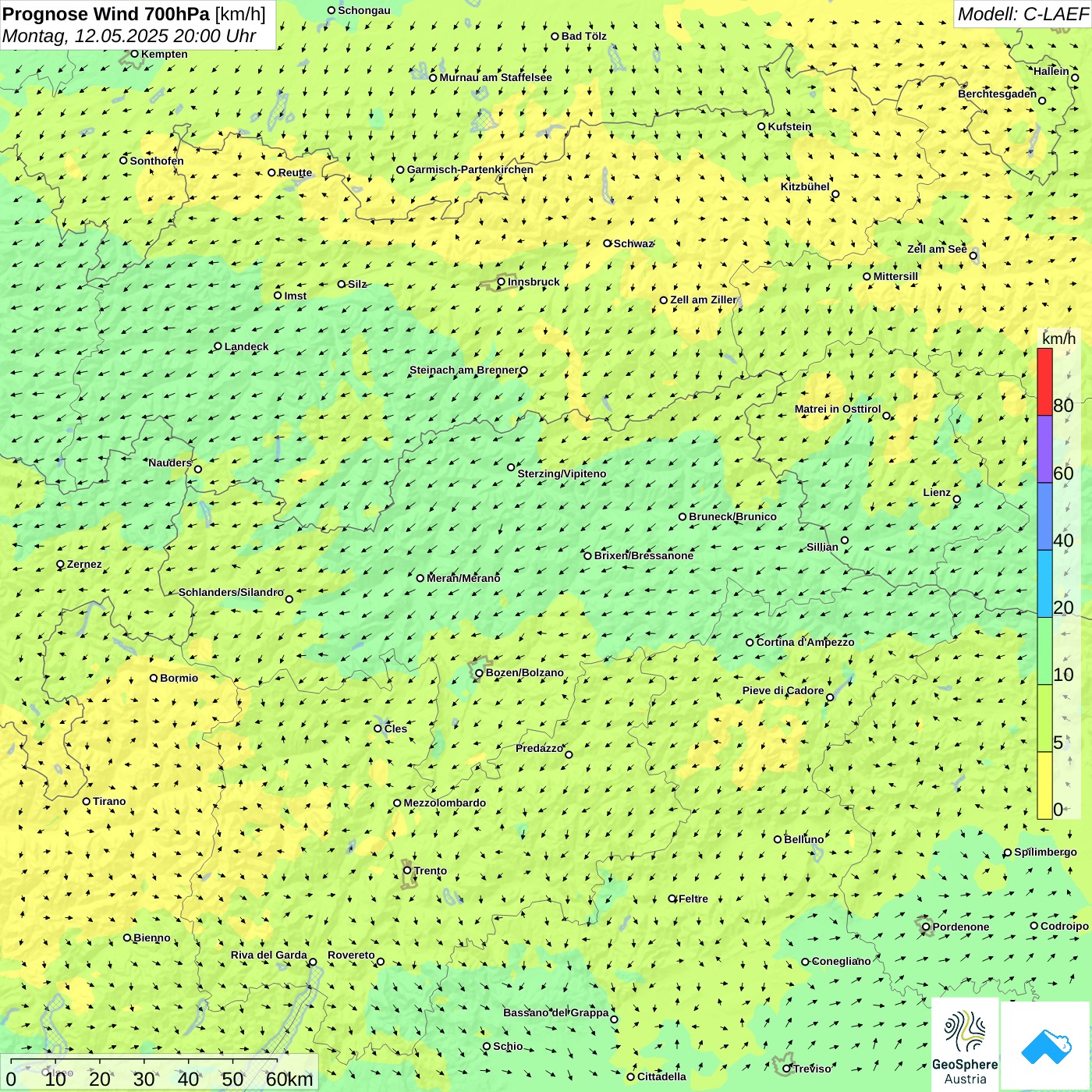Select the Murnau am Staffelsee label

click(x=495, y=78)
